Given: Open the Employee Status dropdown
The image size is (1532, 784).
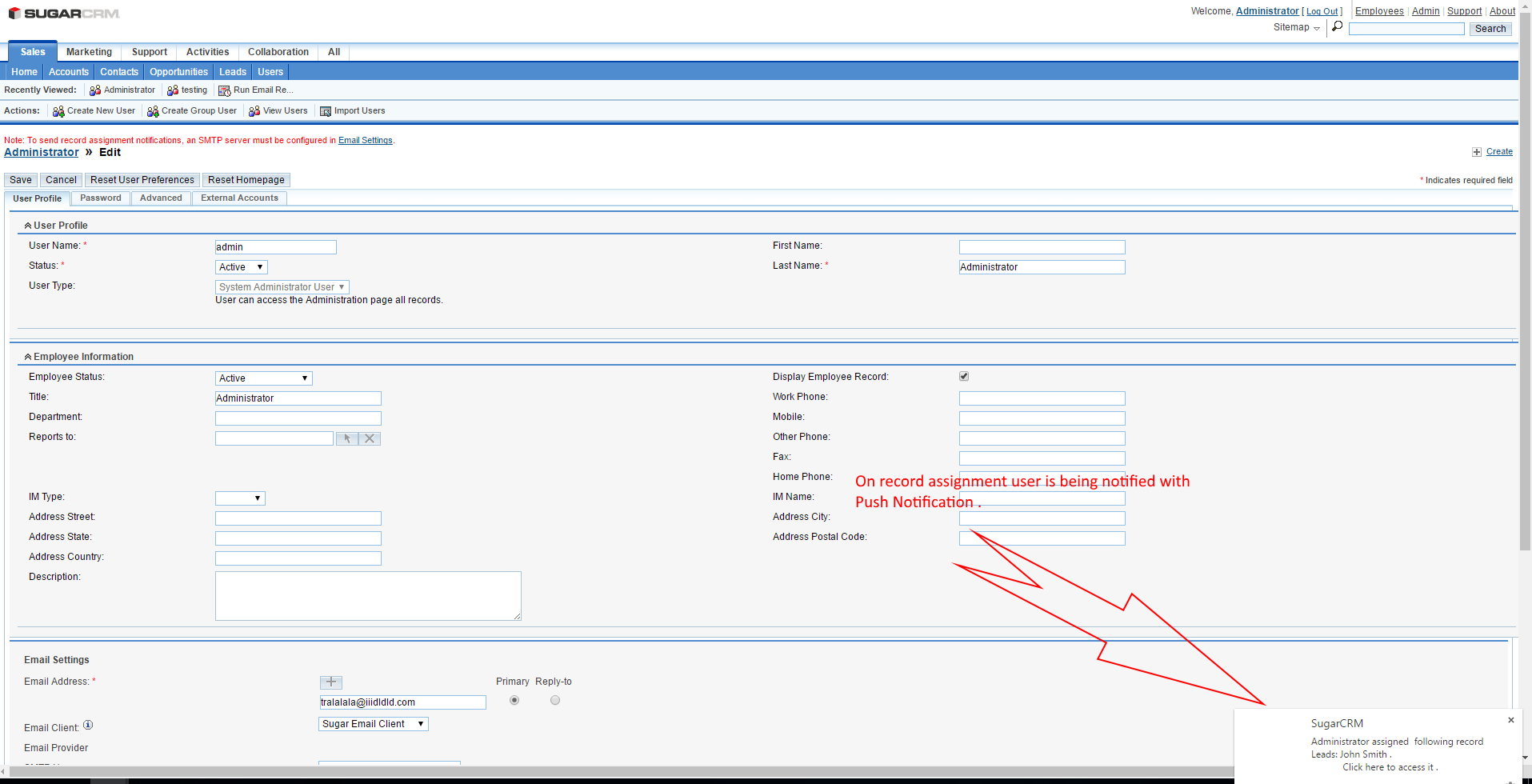Looking at the screenshot, I should (x=263, y=378).
